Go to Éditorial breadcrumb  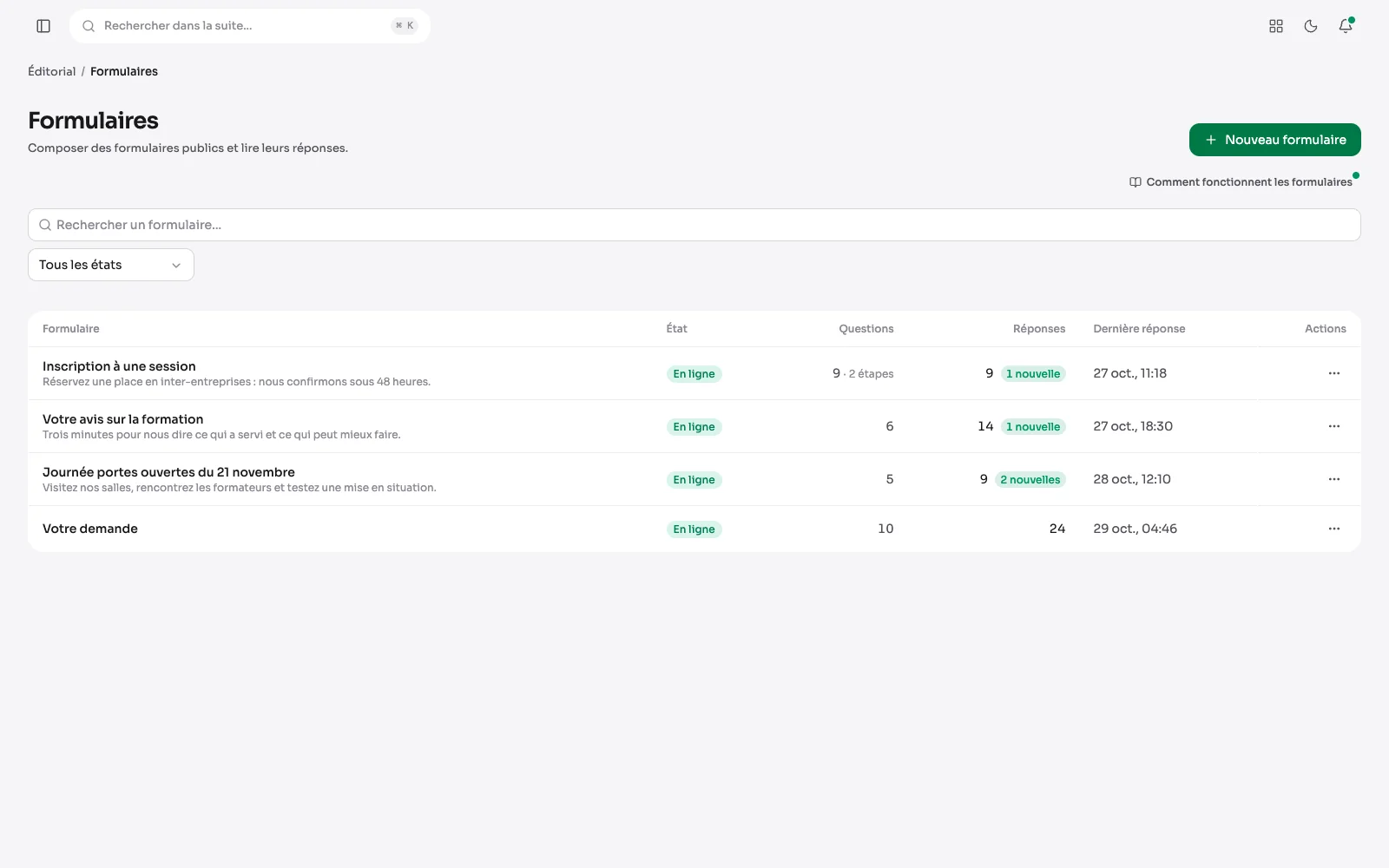(x=52, y=71)
